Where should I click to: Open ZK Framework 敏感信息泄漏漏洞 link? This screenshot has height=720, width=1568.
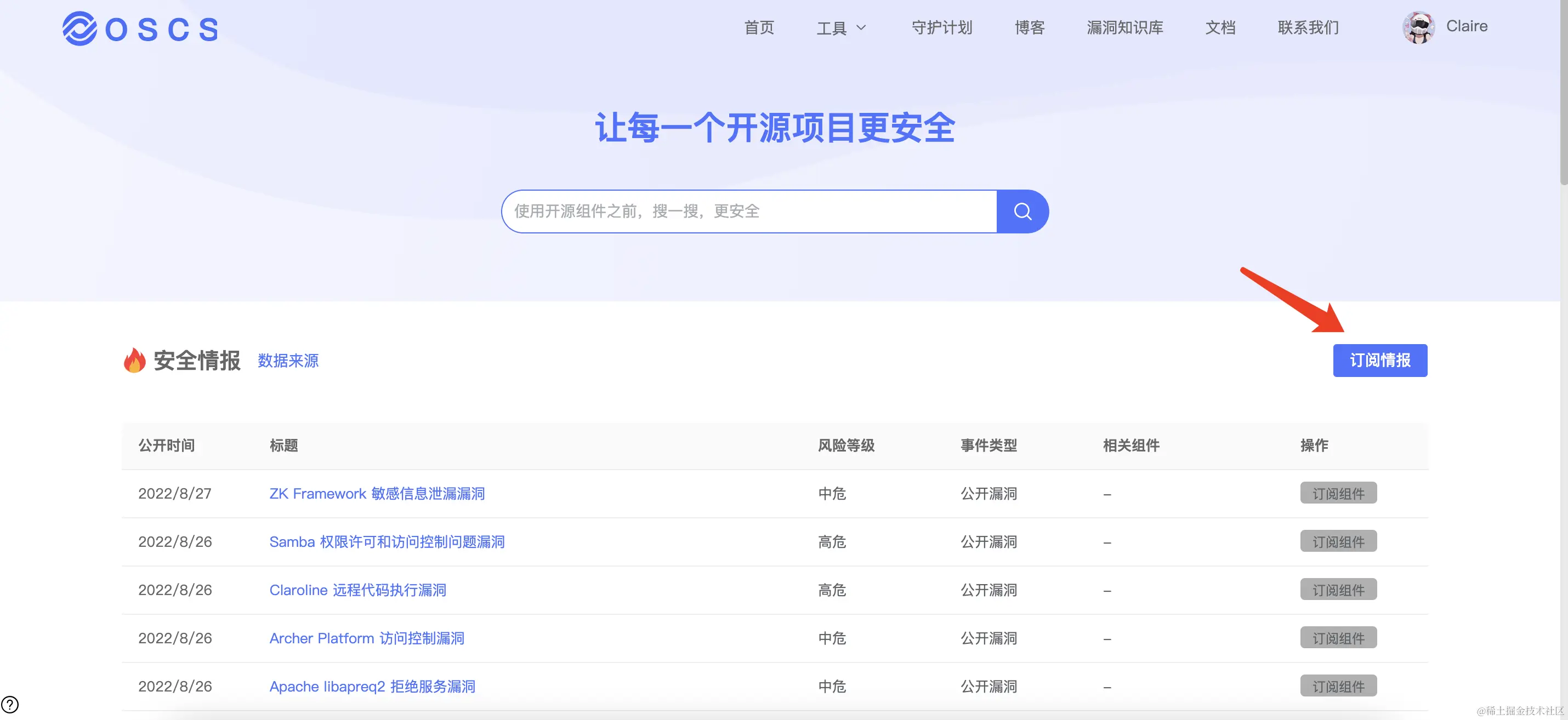pyautogui.click(x=377, y=493)
